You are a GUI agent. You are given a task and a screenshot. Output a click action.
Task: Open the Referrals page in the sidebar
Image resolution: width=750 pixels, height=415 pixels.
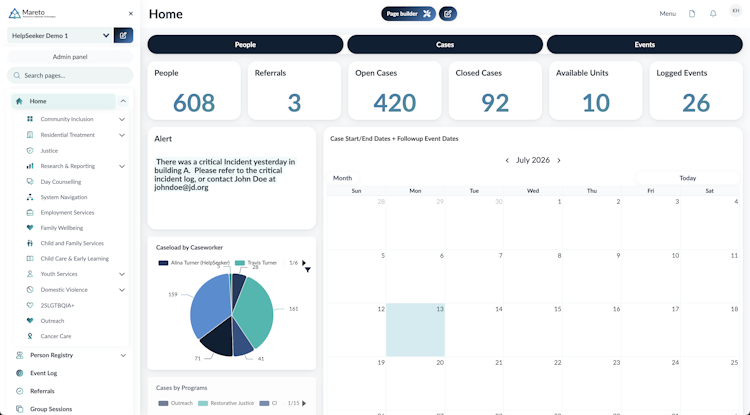(x=42, y=391)
